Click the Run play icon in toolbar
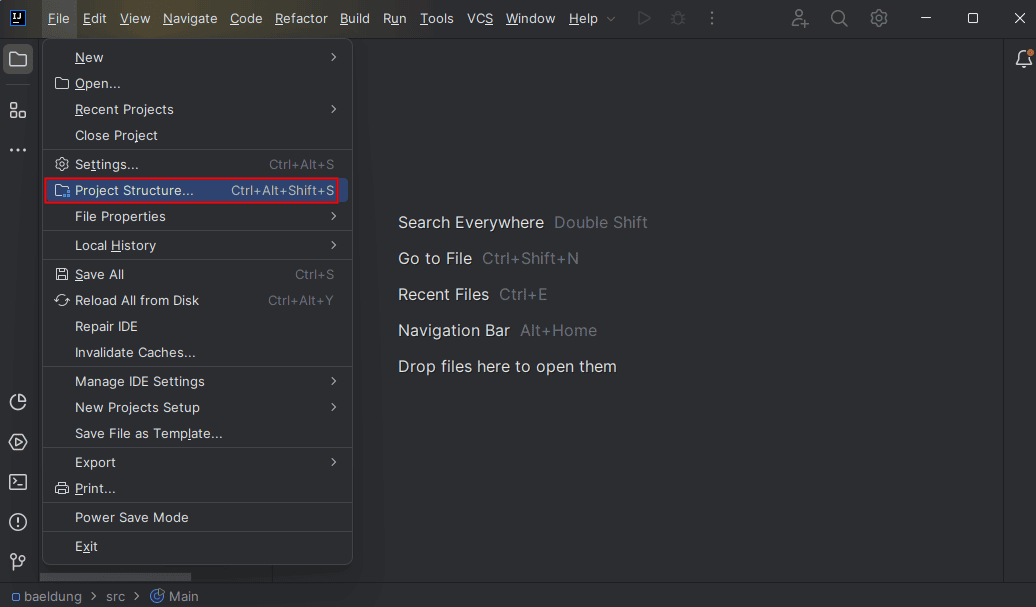This screenshot has height=607, width=1036. 644,18
